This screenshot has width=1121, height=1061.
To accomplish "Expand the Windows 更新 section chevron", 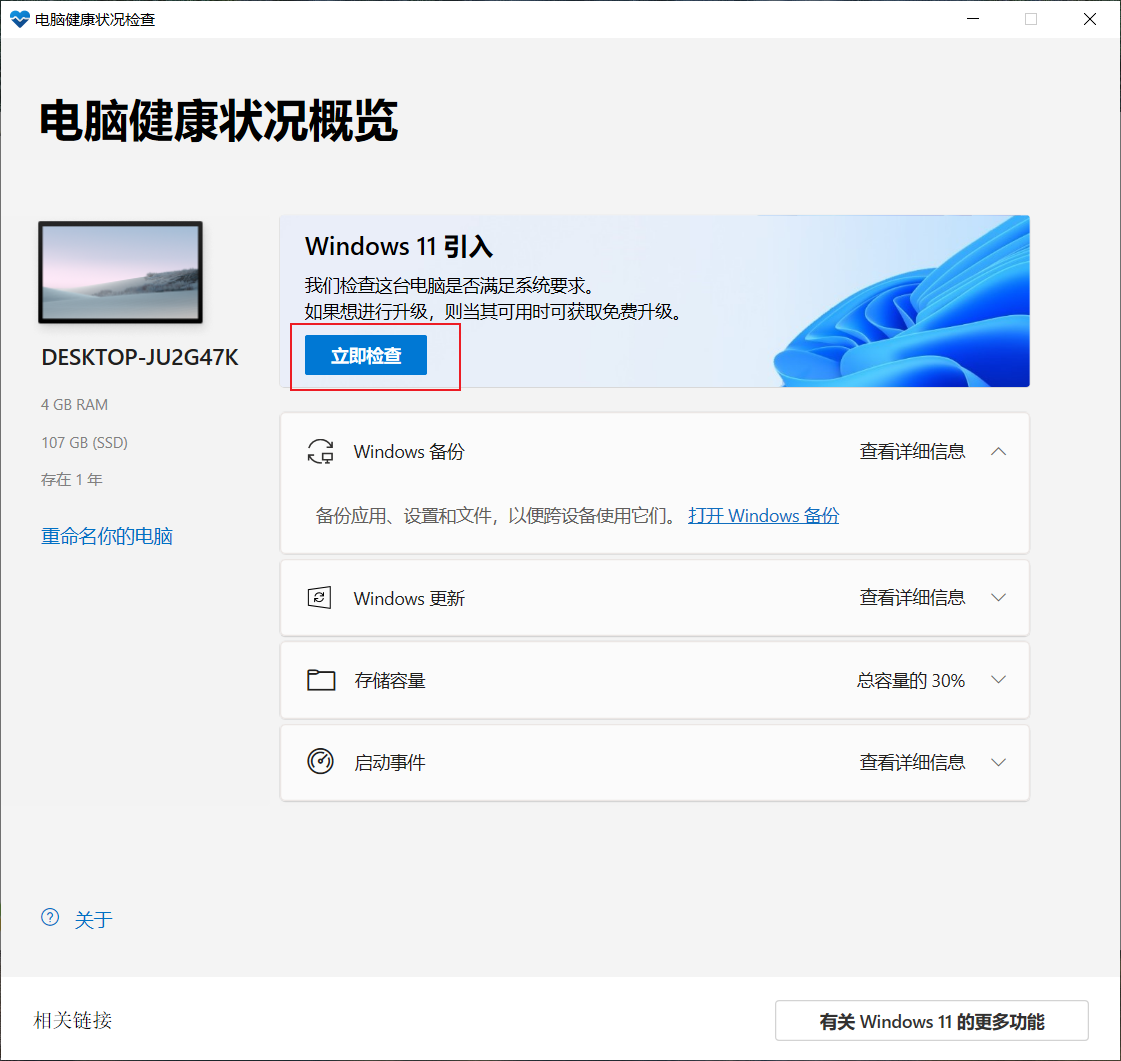I will click(x=998, y=598).
